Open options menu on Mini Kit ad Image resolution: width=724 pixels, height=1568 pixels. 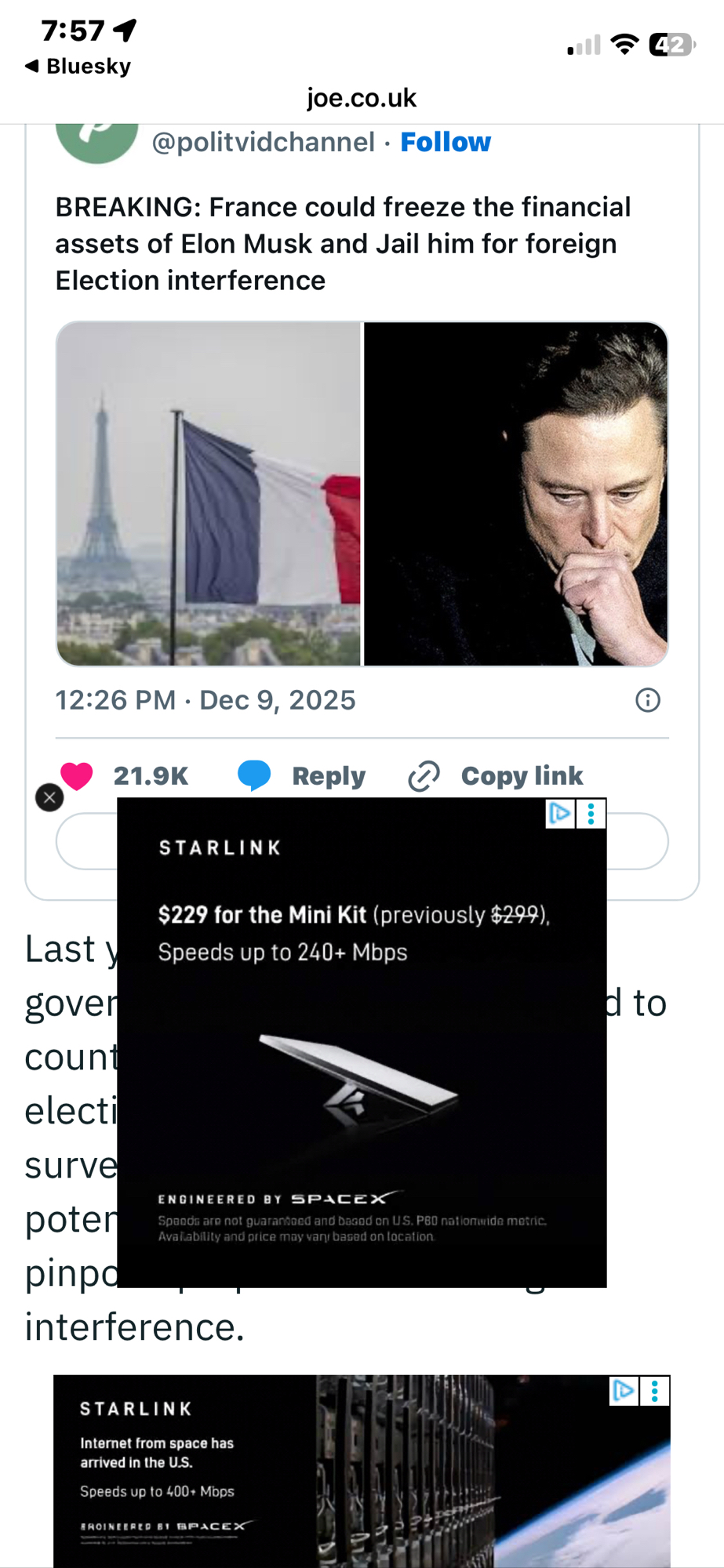click(591, 814)
